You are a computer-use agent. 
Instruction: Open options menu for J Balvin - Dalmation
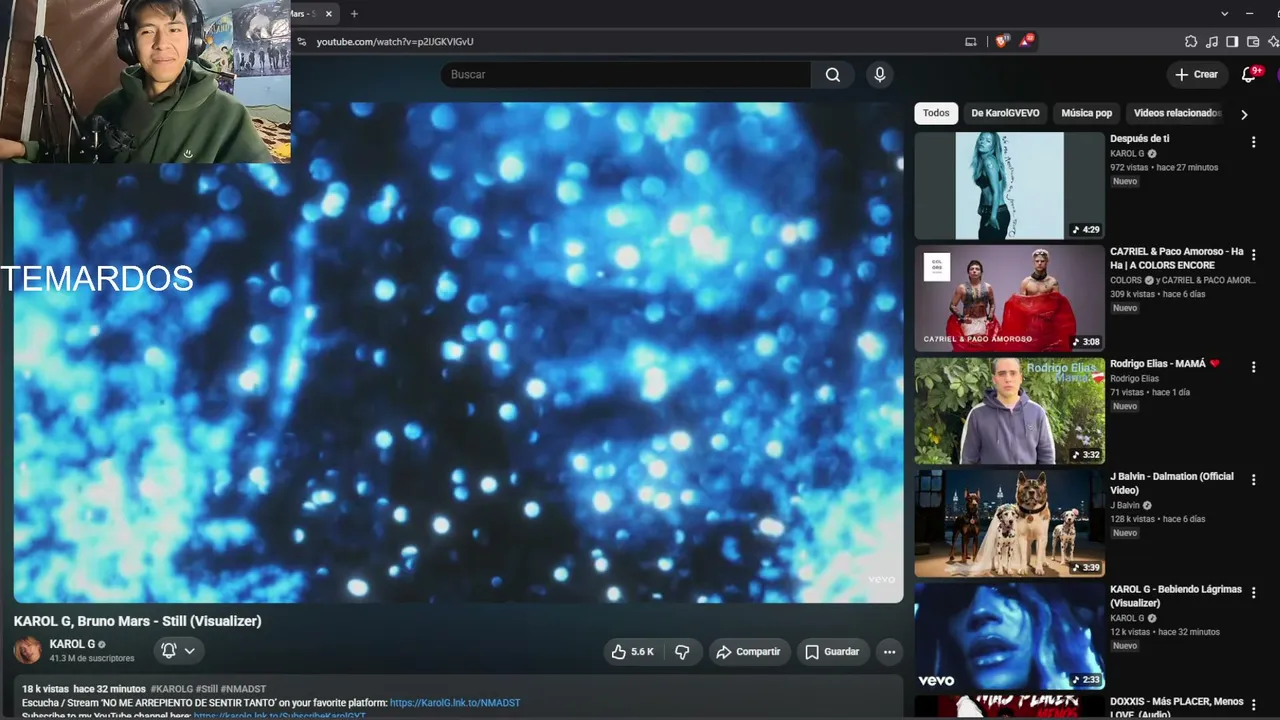(1253, 480)
